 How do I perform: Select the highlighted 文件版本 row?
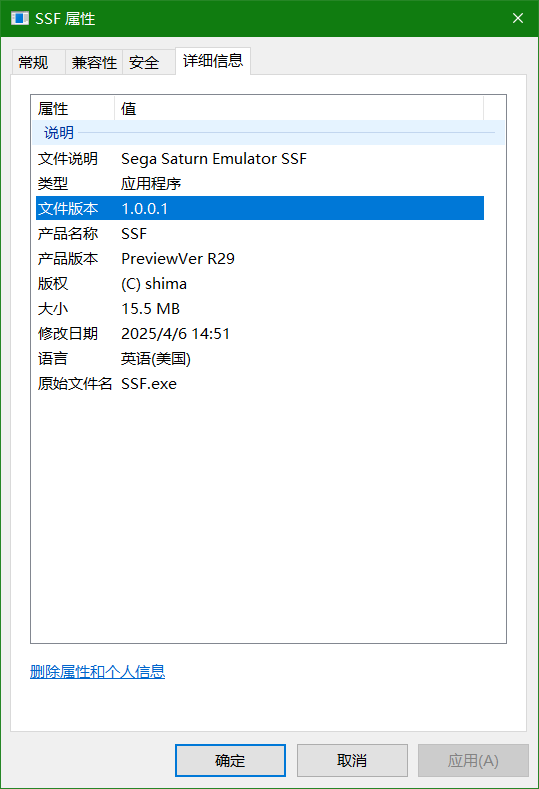point(260,208)
